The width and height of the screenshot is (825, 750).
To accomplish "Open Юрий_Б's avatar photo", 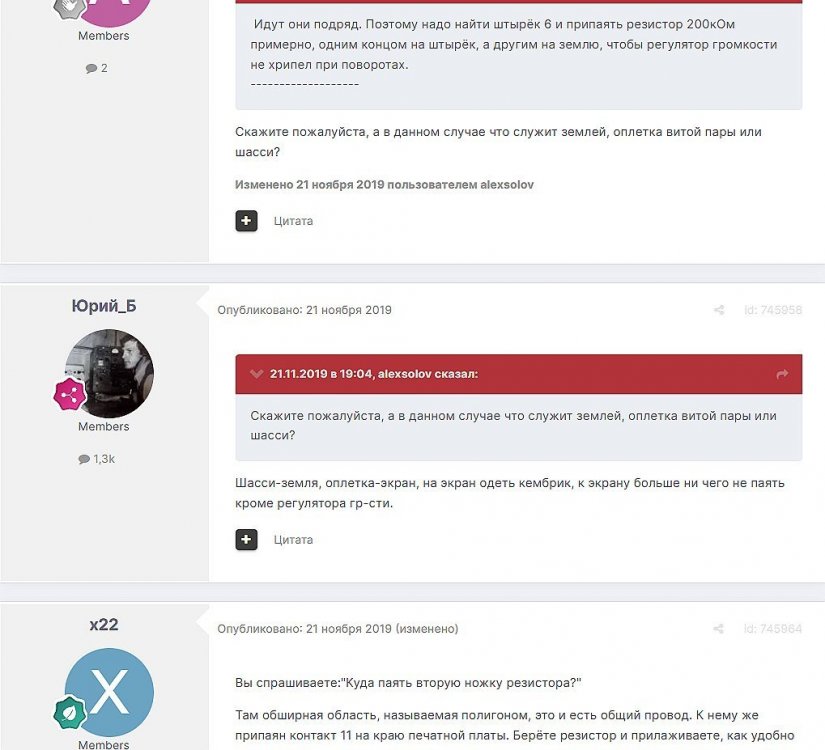I will click(109, 374).
